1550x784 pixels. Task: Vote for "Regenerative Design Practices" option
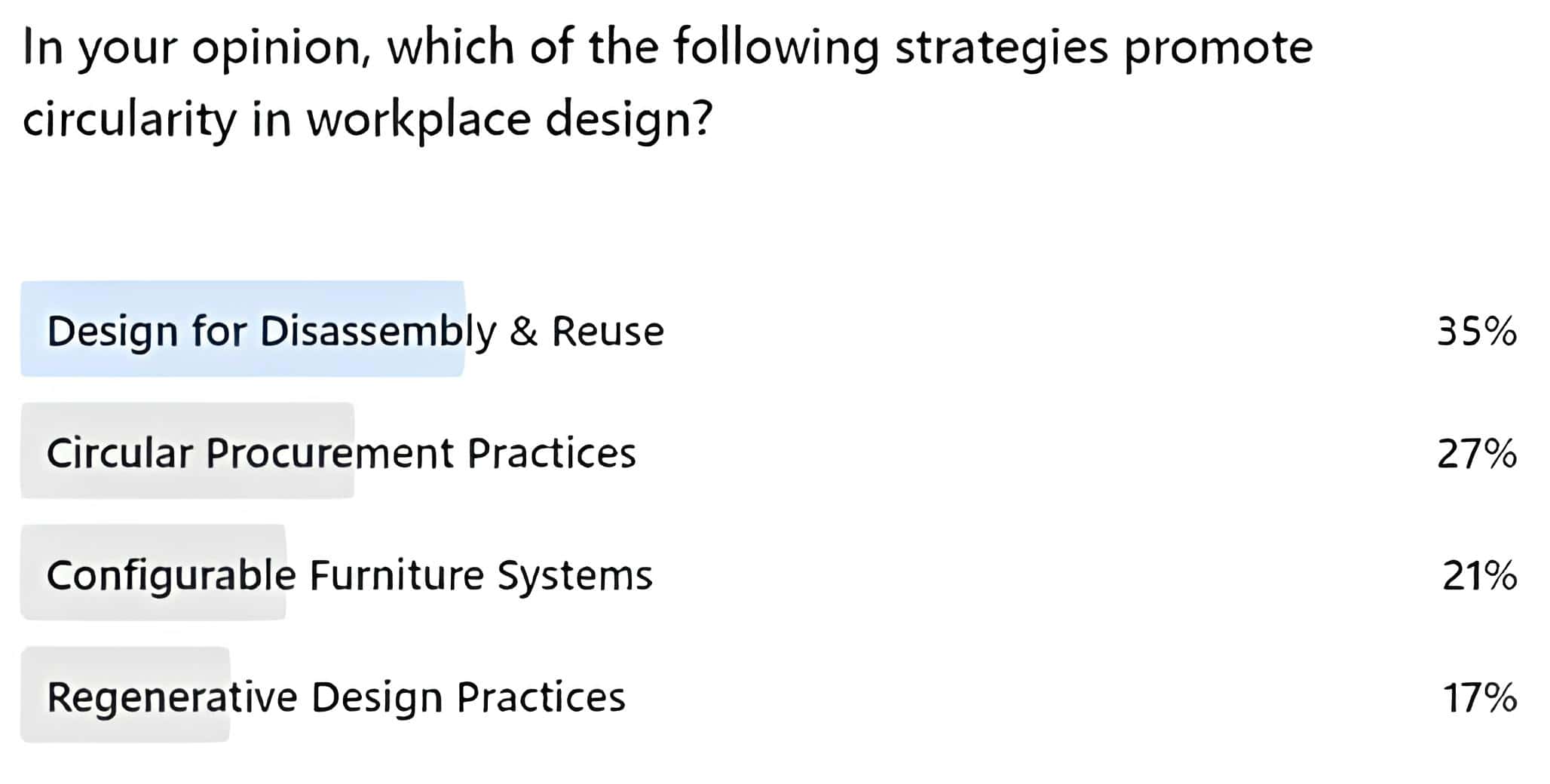[x=335, y=697]
